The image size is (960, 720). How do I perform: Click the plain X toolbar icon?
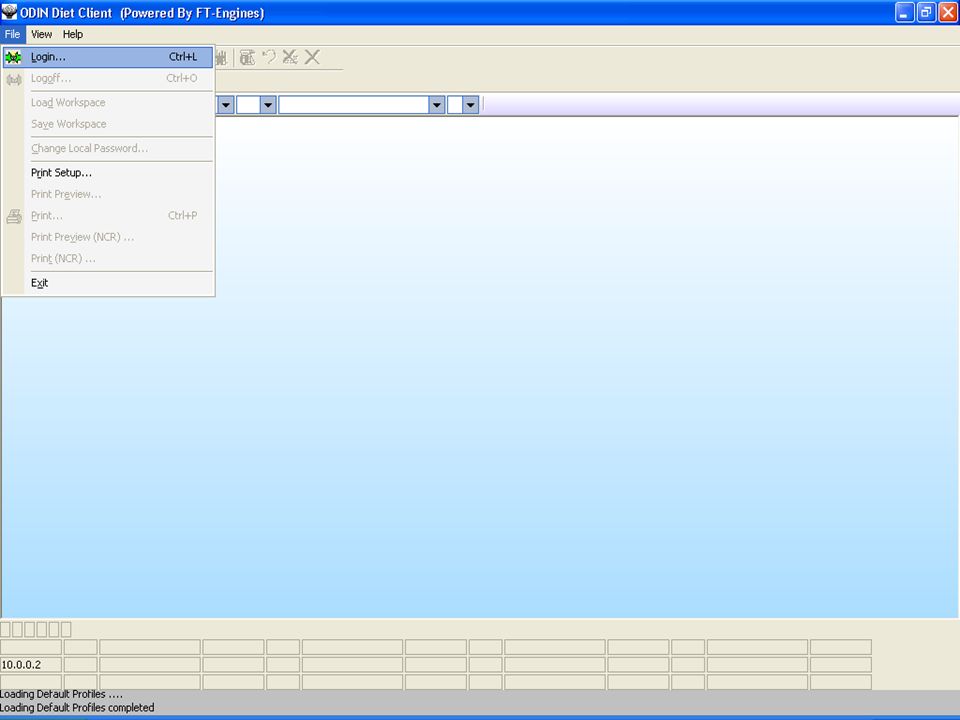312,57
